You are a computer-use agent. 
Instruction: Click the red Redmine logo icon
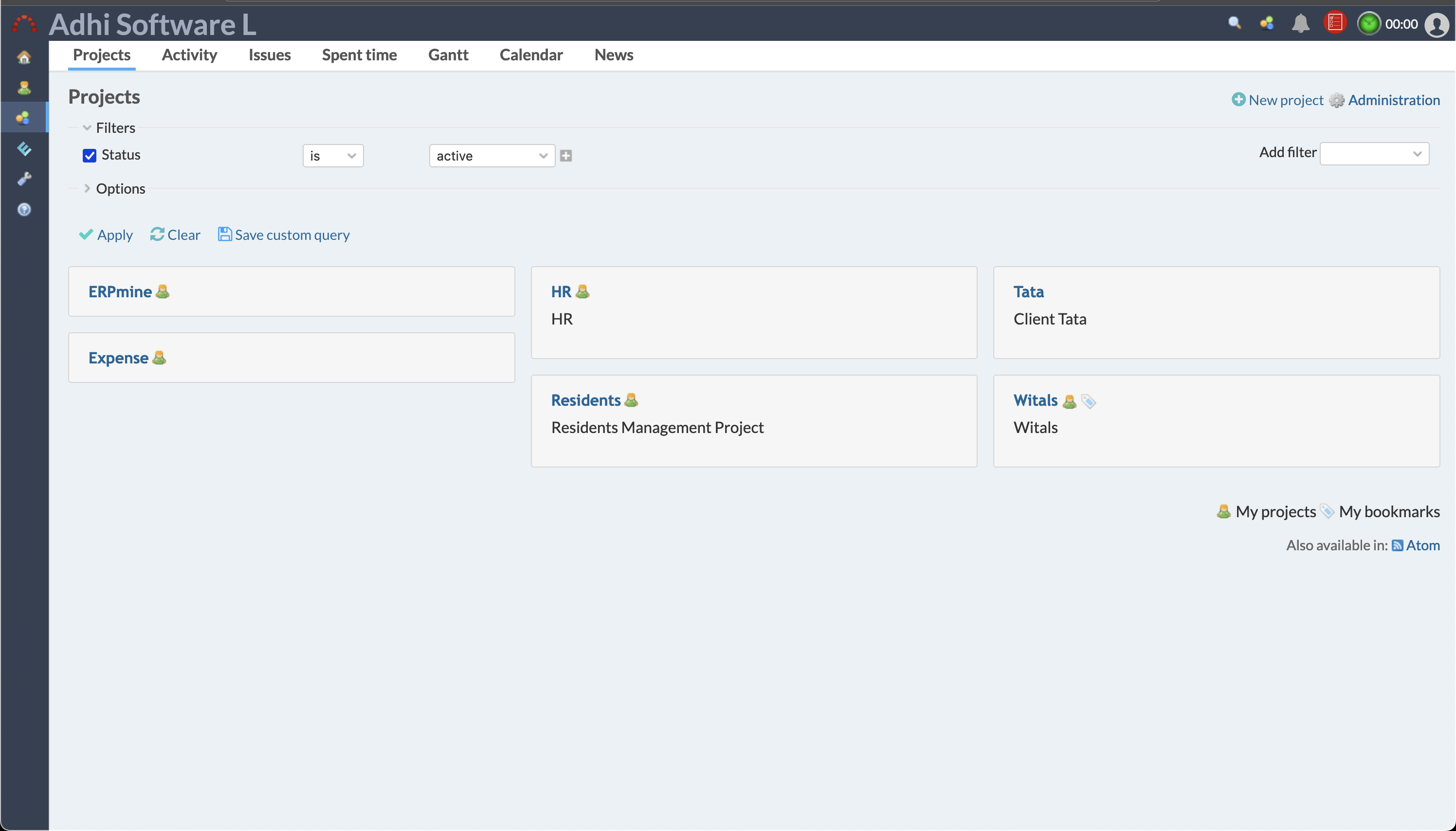point(24,24)
